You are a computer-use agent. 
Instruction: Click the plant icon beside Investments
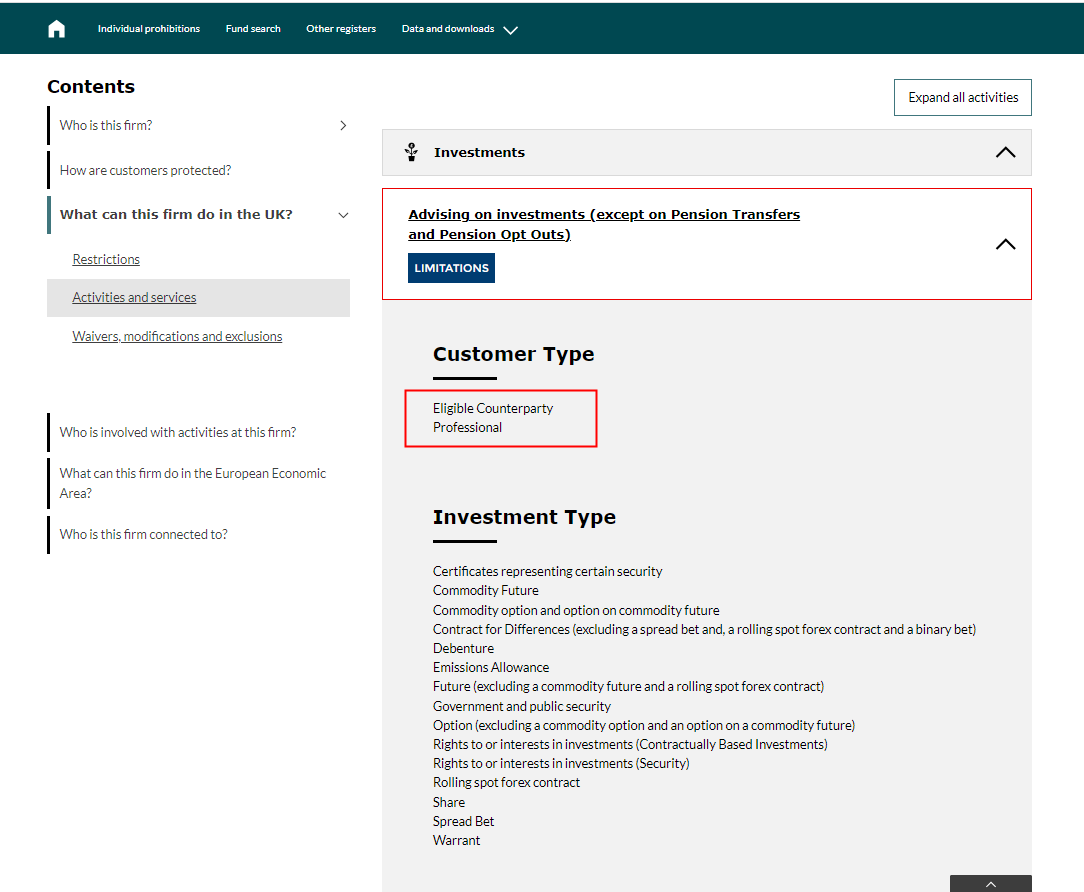click(411, 152)
